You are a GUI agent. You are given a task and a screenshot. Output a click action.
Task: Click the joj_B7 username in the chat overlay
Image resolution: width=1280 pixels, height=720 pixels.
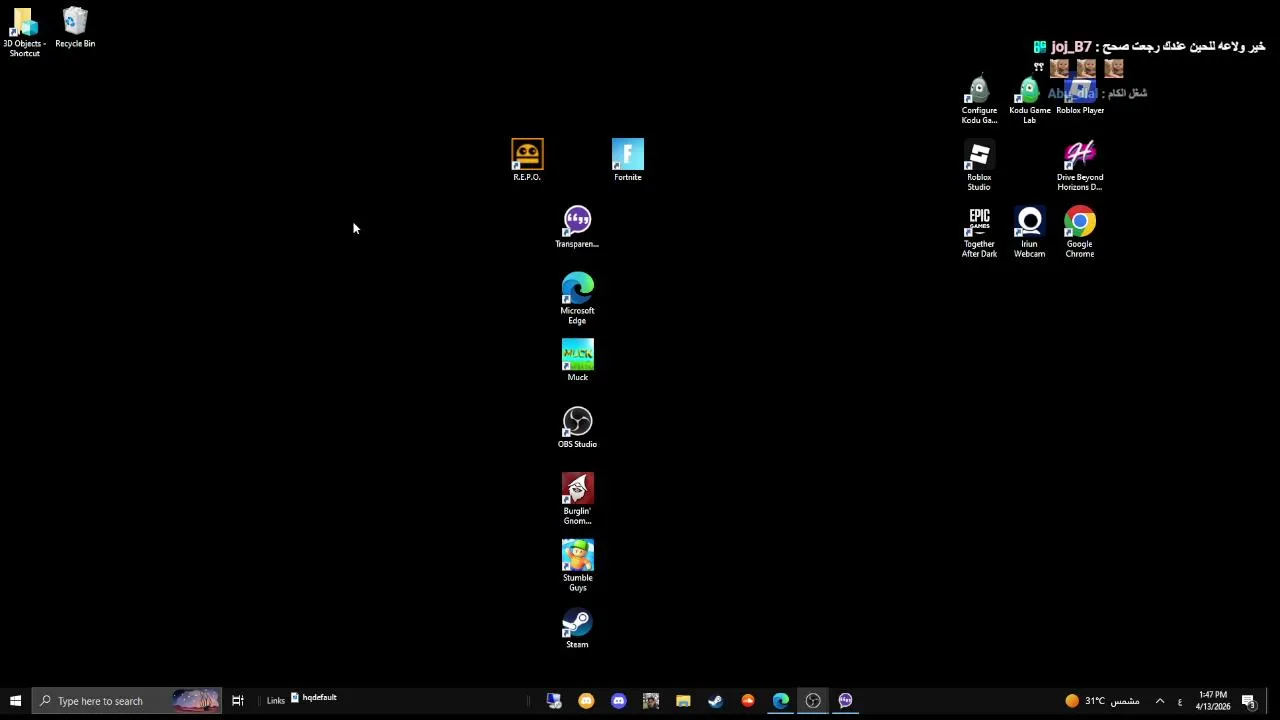pyautogui.click(x=1071, y=47)
